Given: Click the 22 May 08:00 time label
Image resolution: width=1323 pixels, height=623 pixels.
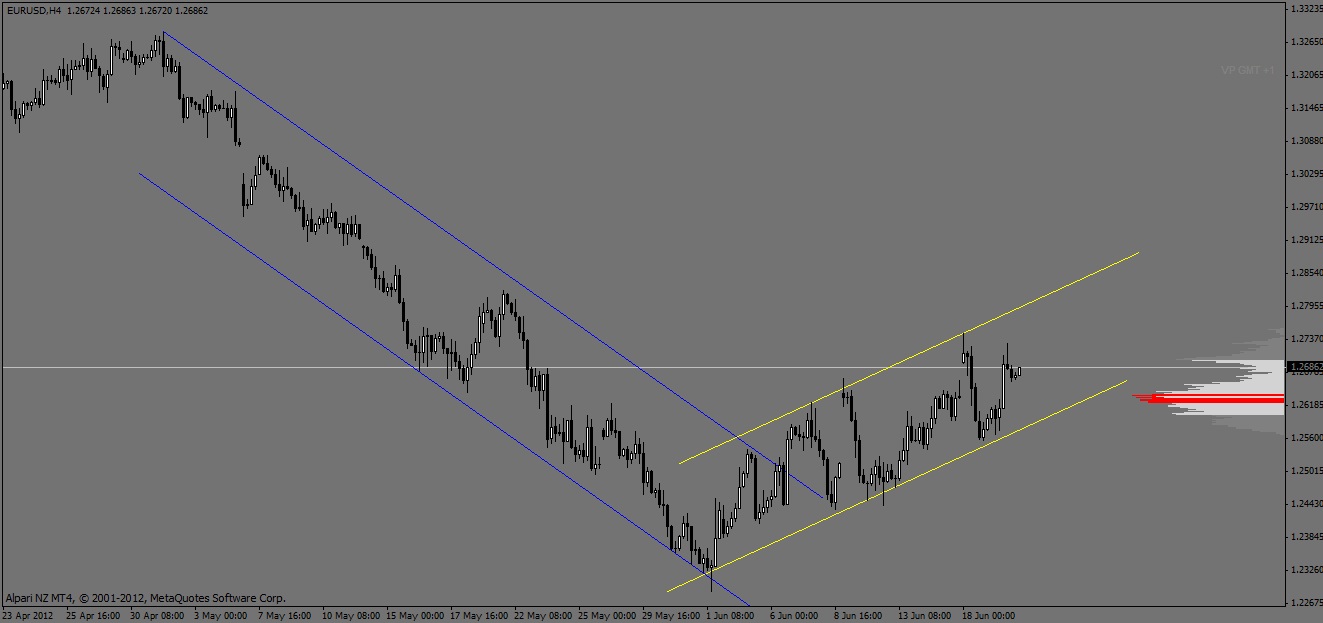Looking at the screenshot, I should [x=543, y=616].
